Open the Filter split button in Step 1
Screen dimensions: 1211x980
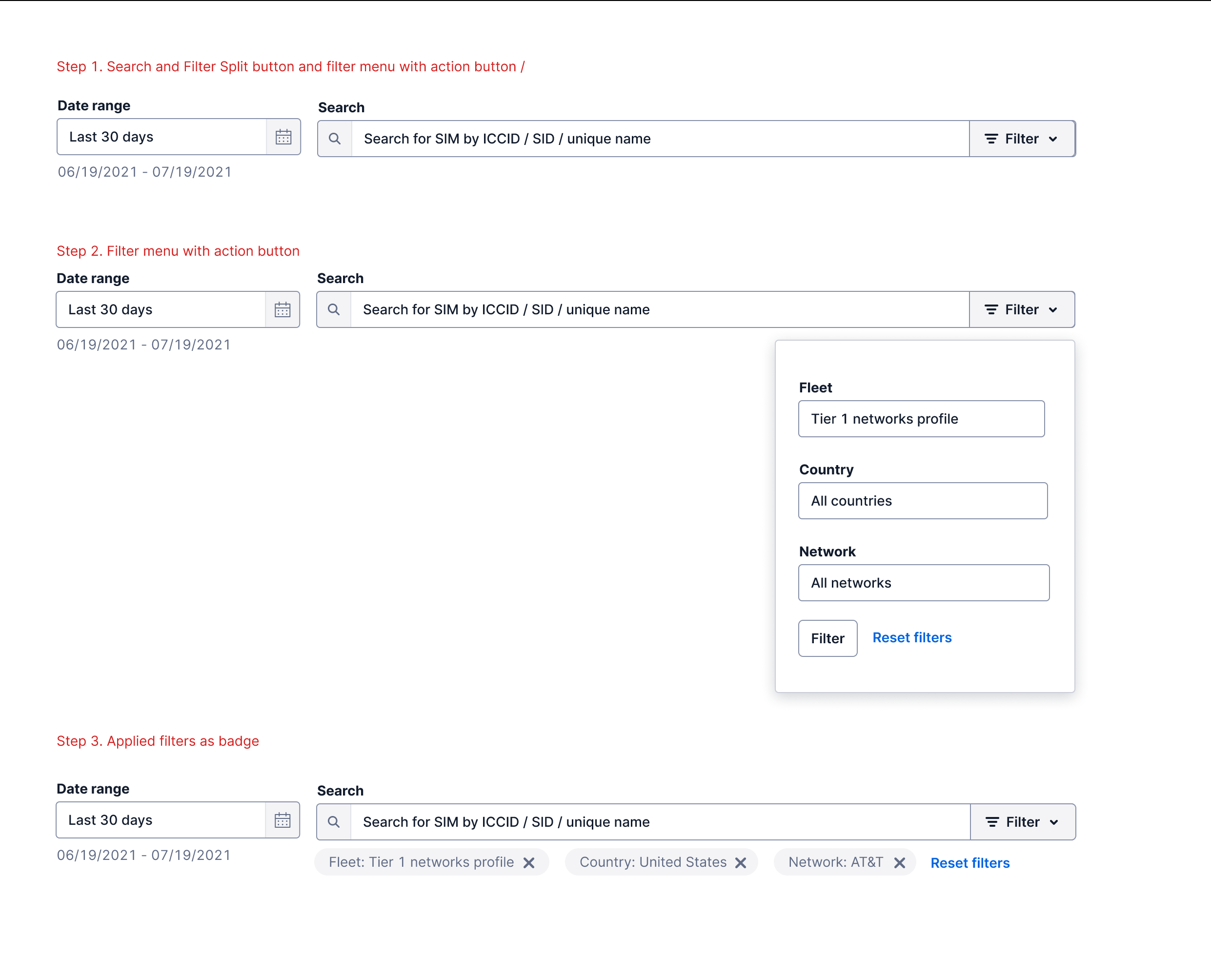(x=1022, y=139)
